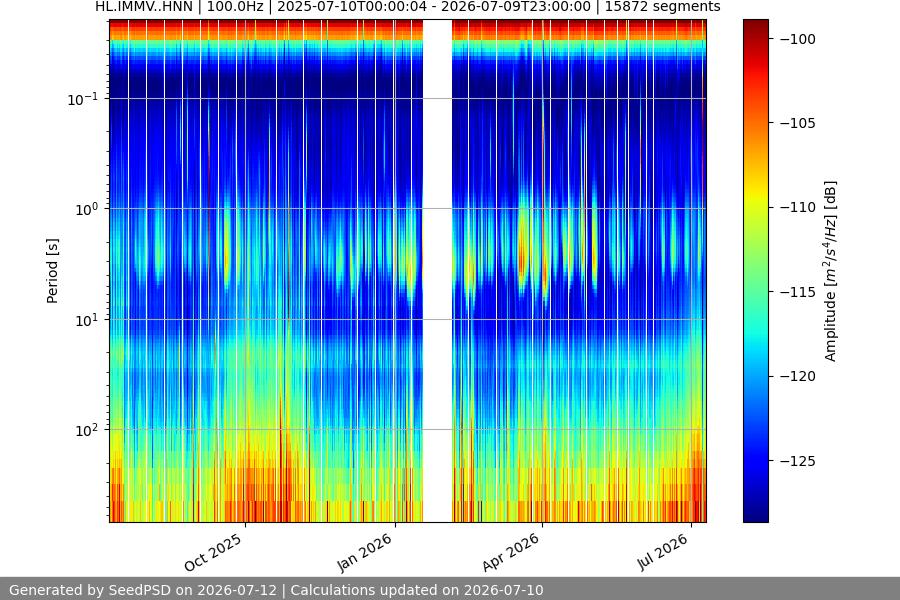The image size is (900, 600).
Task: Click the Oct 2025 x-axis label
Action: pyautogui.click(x=213, y=553)
